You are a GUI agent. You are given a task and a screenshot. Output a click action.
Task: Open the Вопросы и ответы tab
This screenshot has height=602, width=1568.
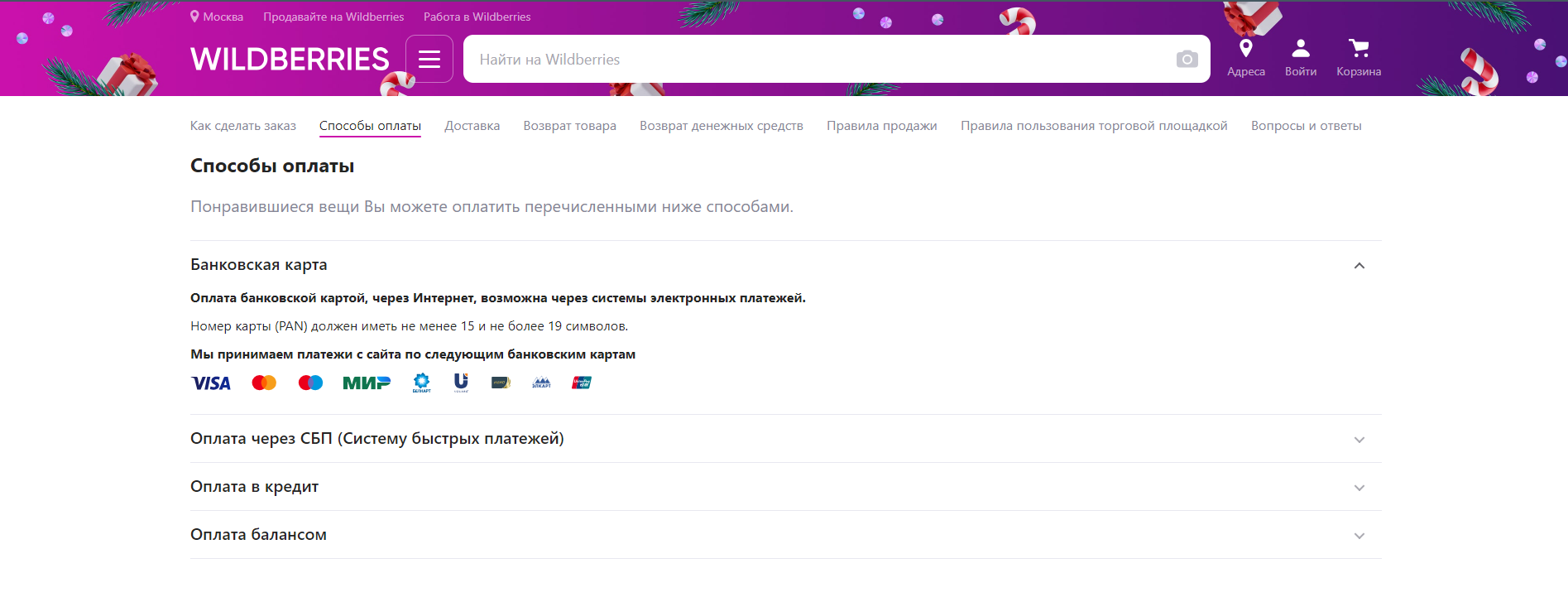(x=1307, y=126)
